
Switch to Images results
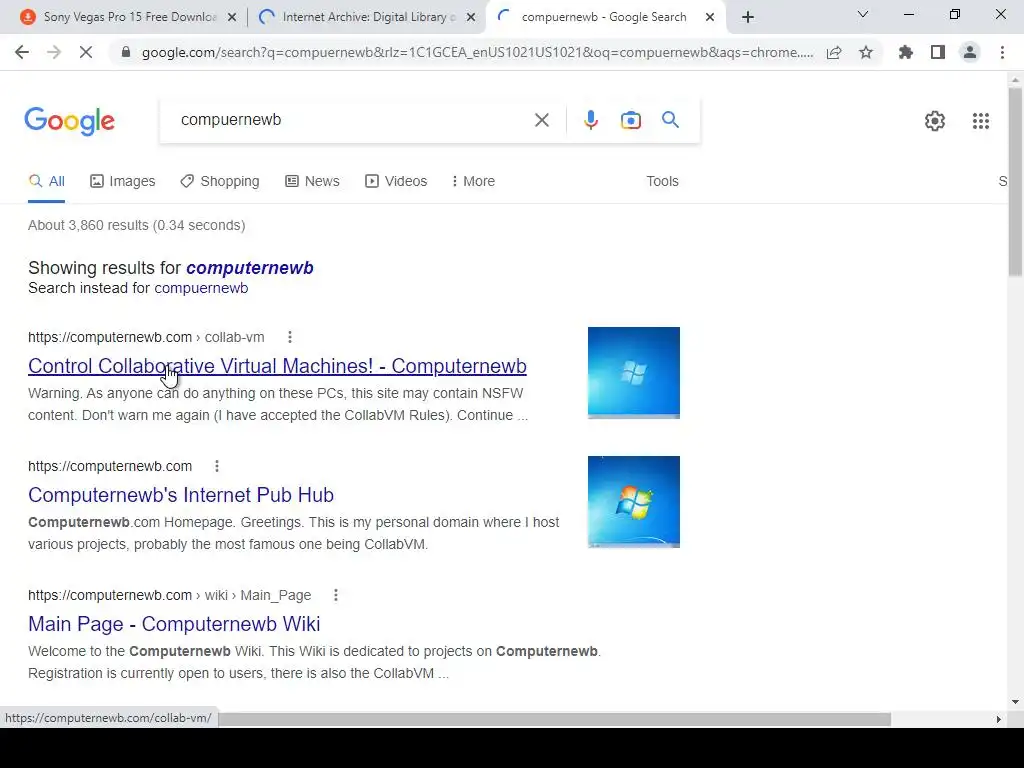pyautogui.click(x=123, y=181)
